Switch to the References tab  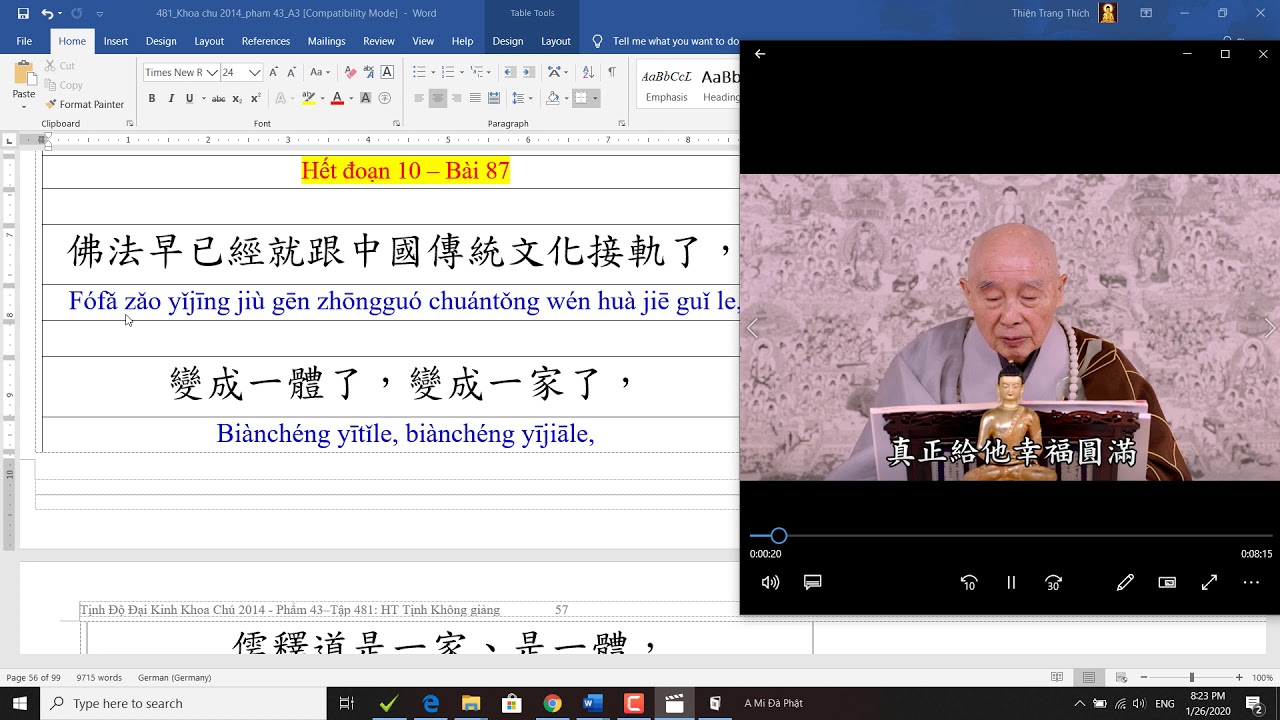[266, 41]
